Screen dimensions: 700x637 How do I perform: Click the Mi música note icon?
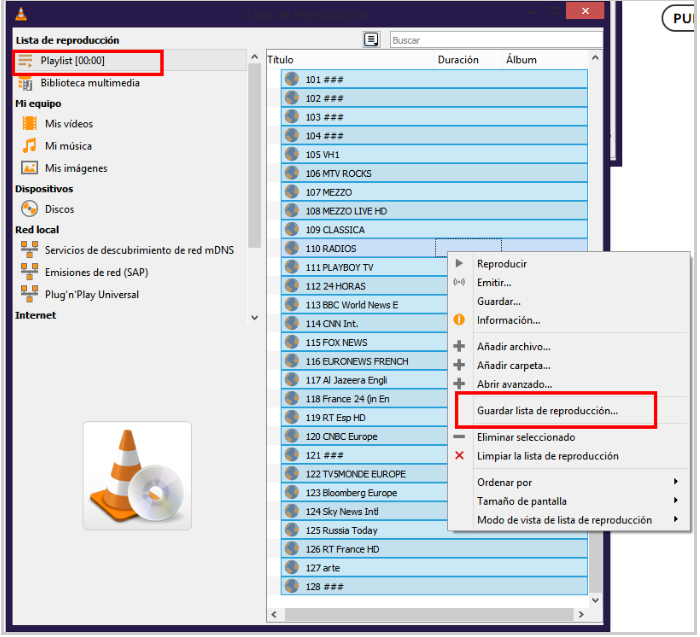[29, 146]
